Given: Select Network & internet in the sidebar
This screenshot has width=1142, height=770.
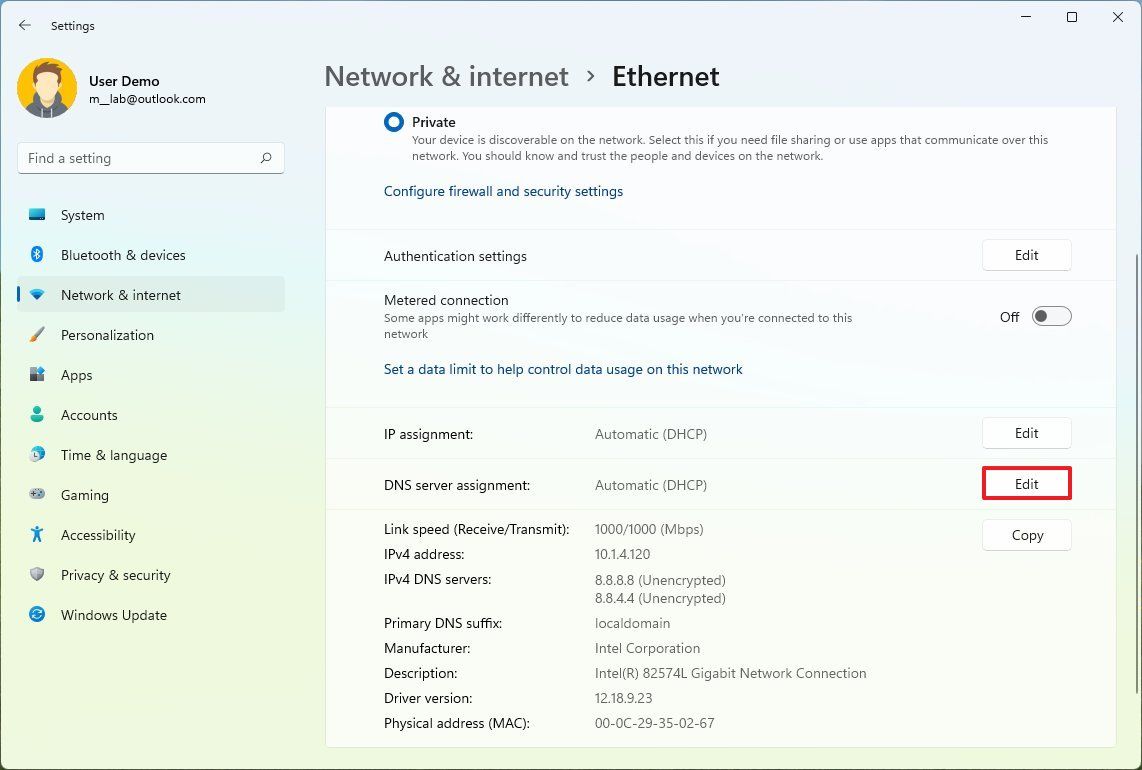Looking at the screenshot, I should (x=120, y=295).
